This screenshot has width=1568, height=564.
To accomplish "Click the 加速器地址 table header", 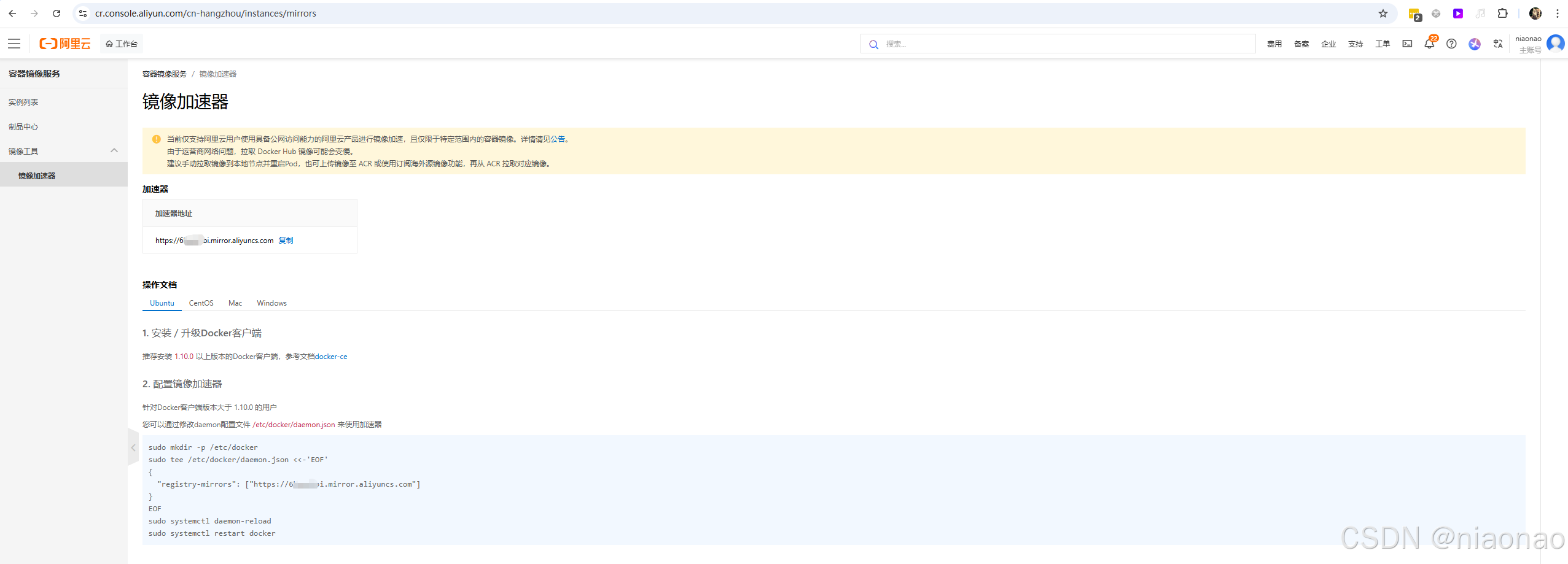I will [174, 214].
